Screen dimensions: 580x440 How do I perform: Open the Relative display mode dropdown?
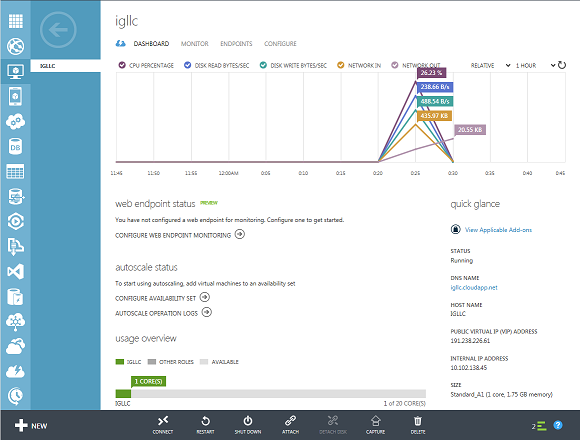coord(490,65)
